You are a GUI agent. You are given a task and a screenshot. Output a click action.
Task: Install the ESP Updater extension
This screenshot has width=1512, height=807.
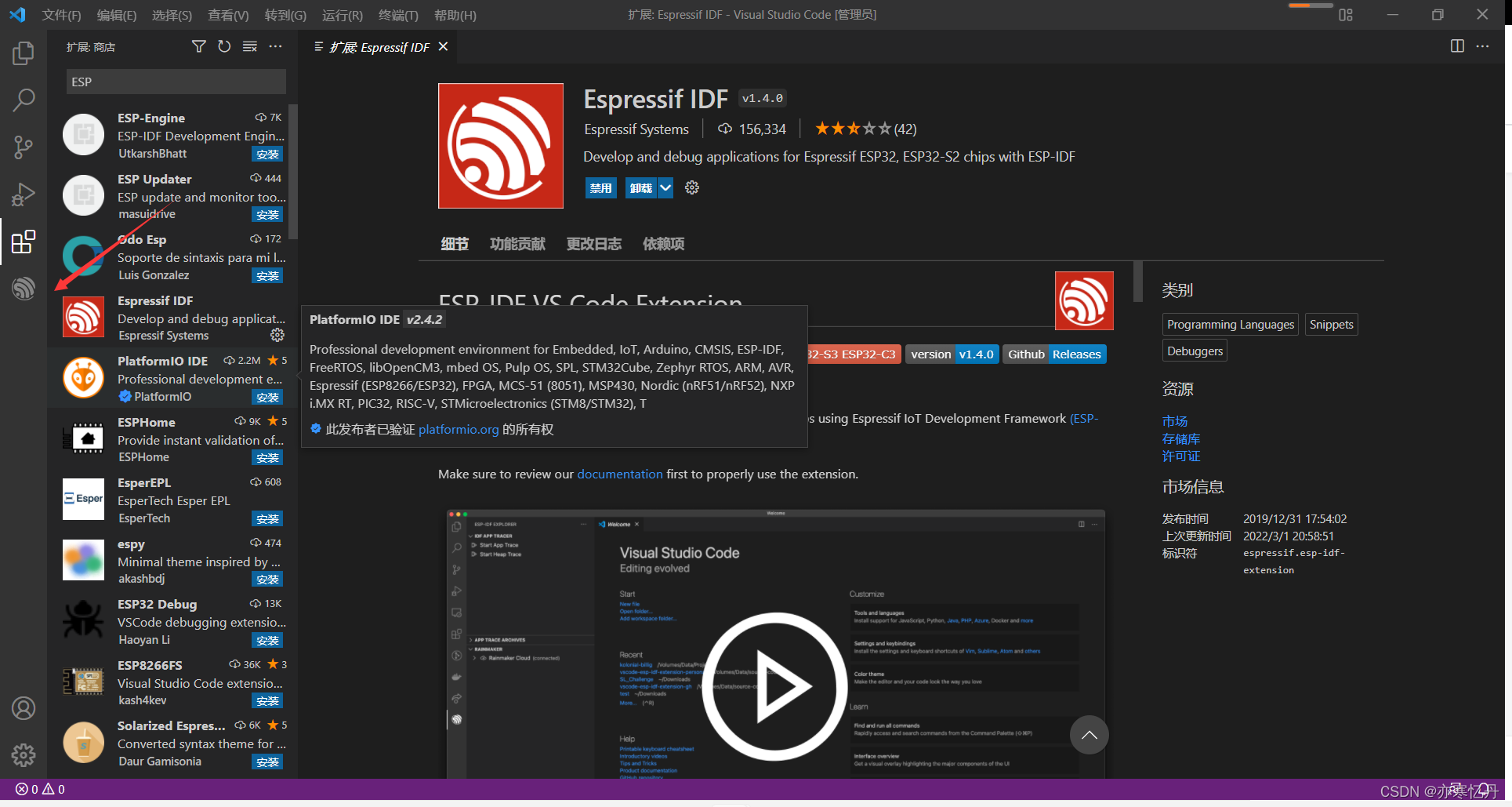[267, 215]
